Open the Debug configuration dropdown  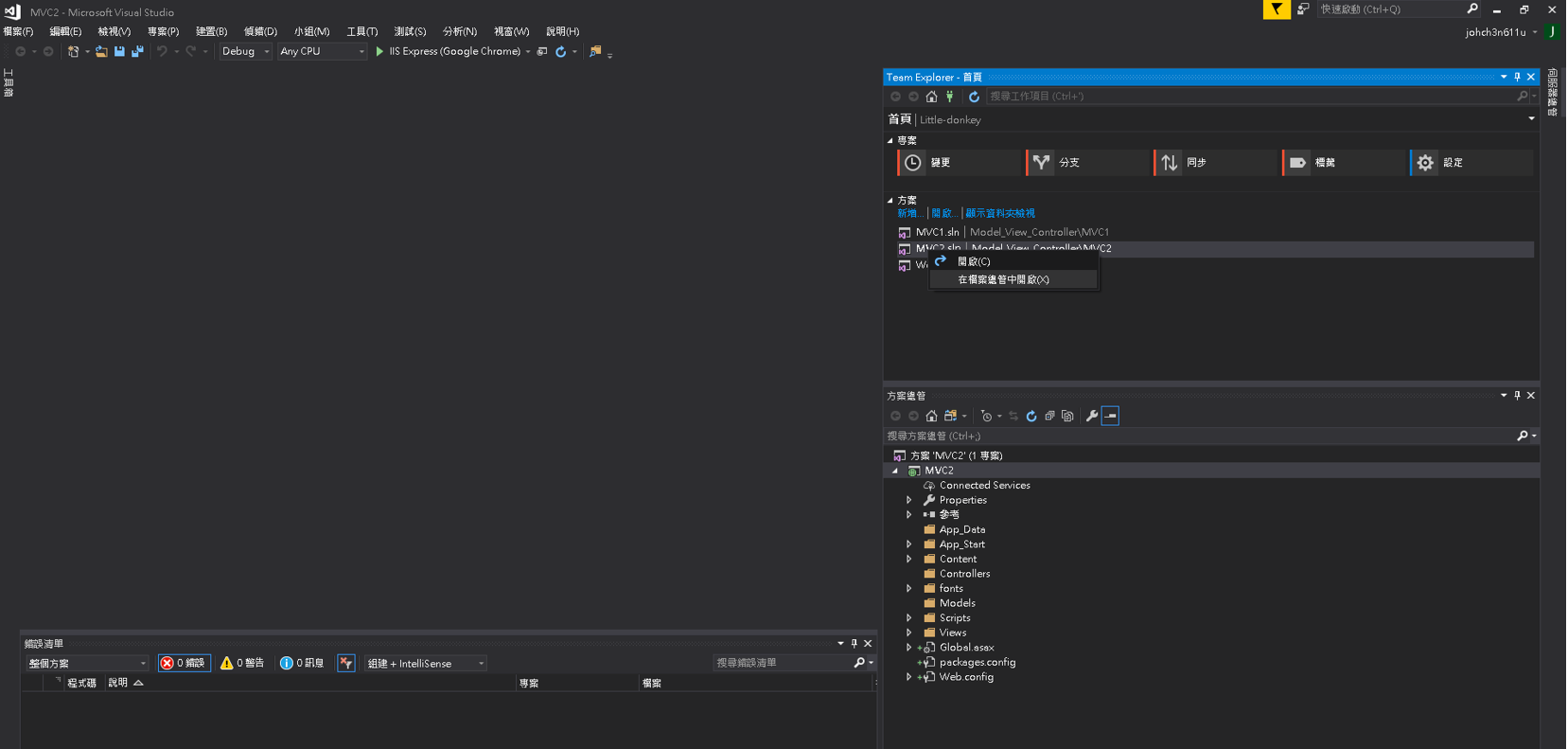tap(246, 51)
